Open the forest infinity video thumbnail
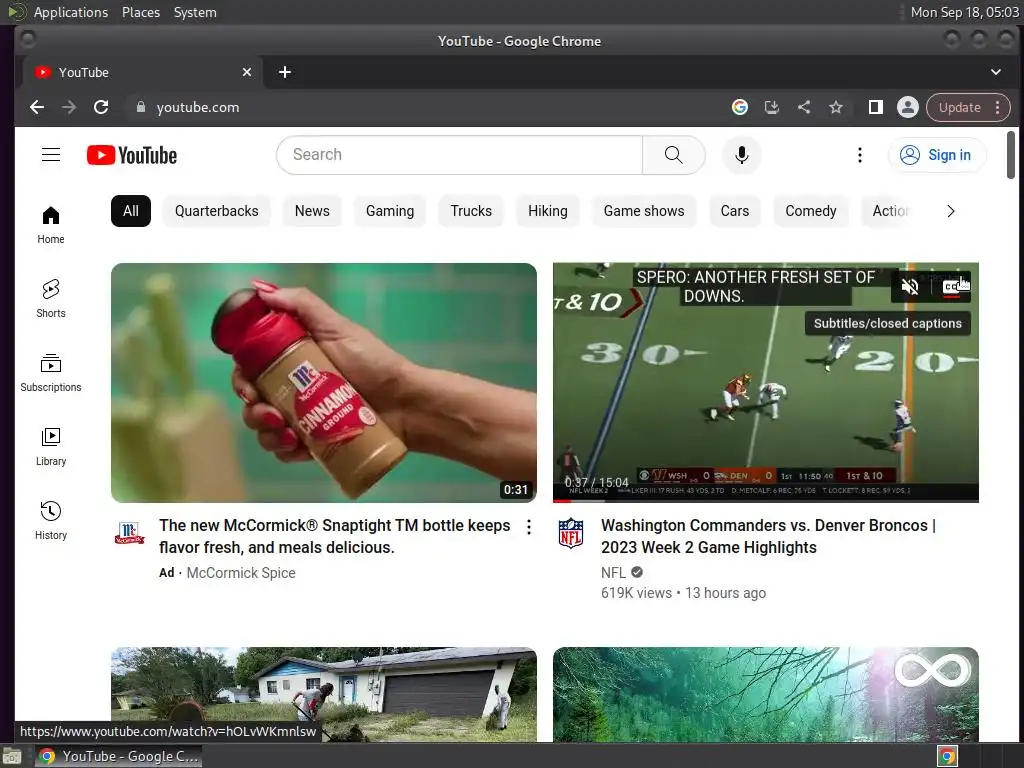This screenshot has height=768, width=1024. click(x=765, y=694)
